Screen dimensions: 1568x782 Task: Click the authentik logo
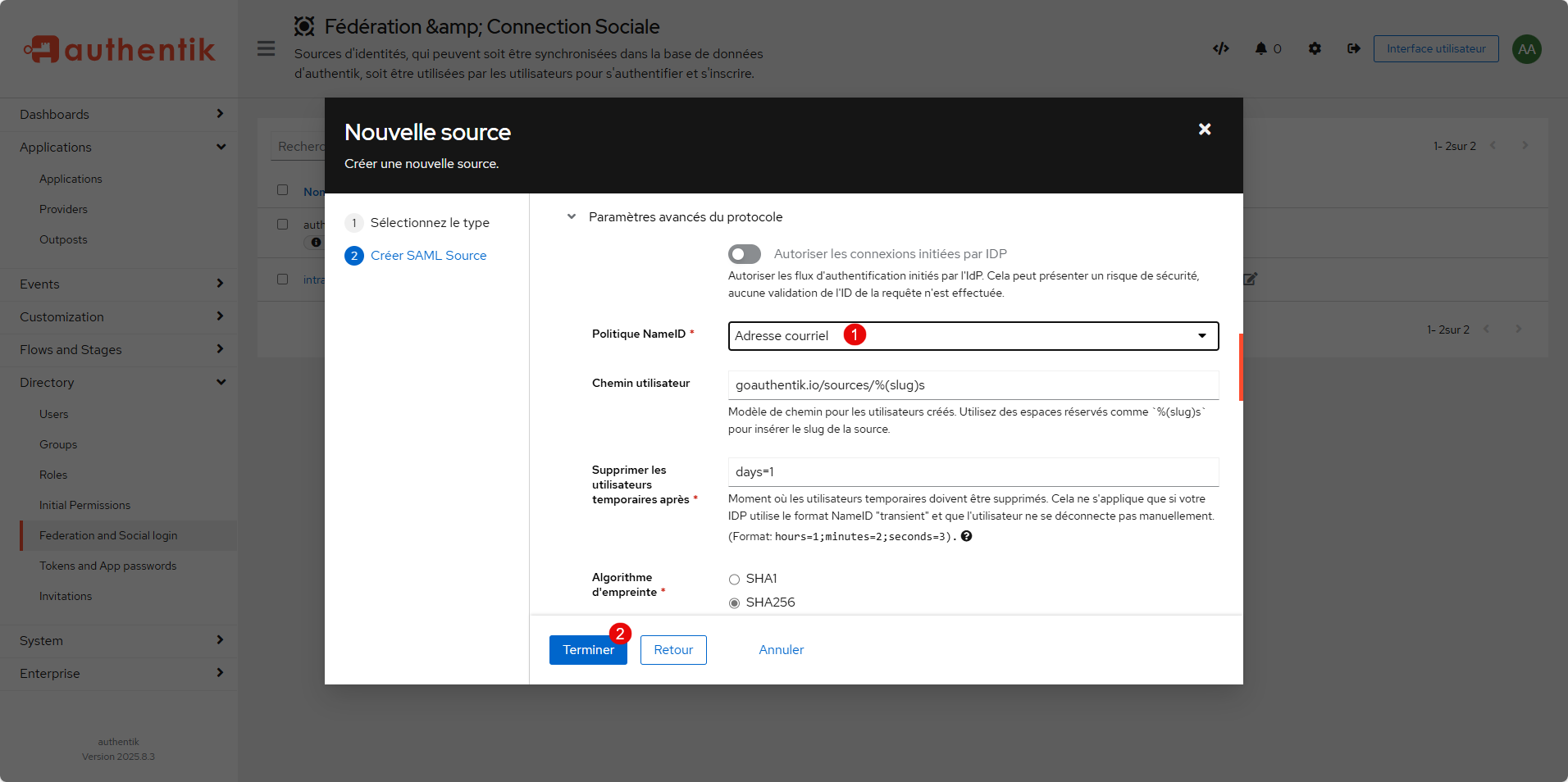click(x=120, y=49)
